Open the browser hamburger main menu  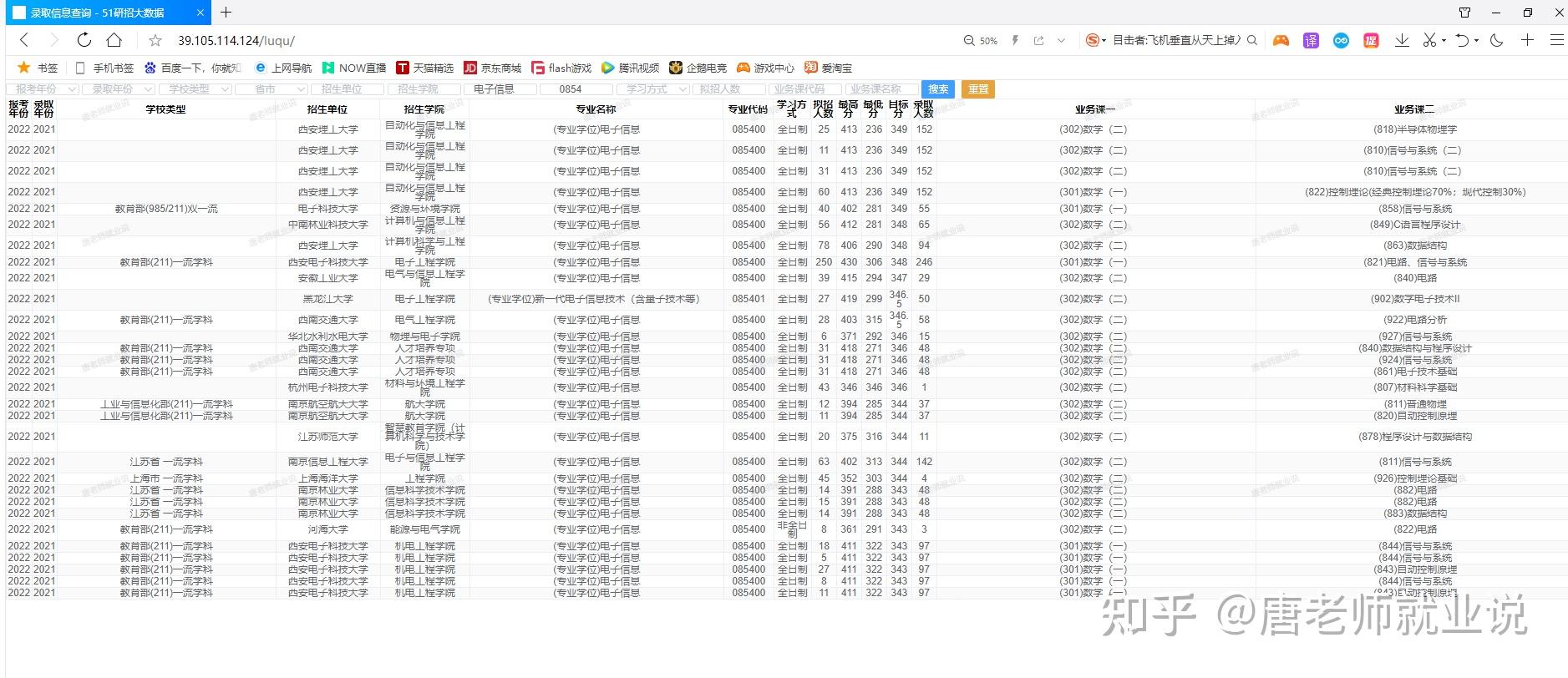pyautogui.click(x=1557, y=40)
